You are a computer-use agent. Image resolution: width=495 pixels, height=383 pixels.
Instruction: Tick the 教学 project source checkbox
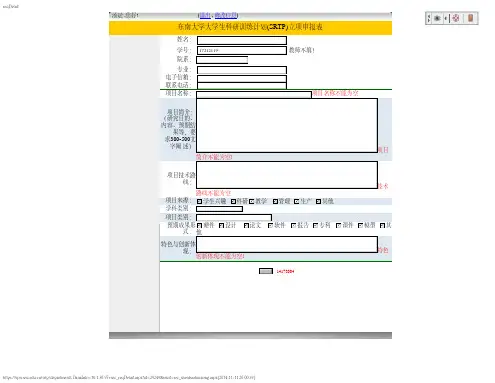tap(252, 201)
